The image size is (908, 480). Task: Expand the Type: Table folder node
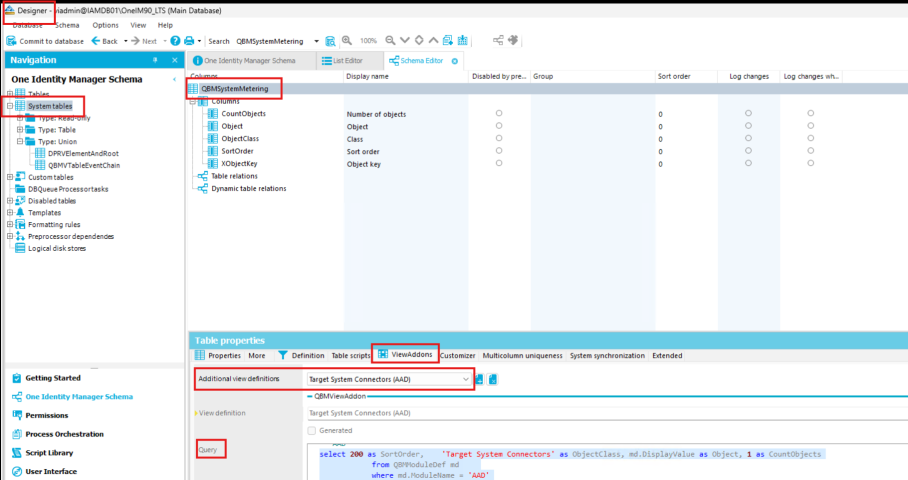pos(20,130)
